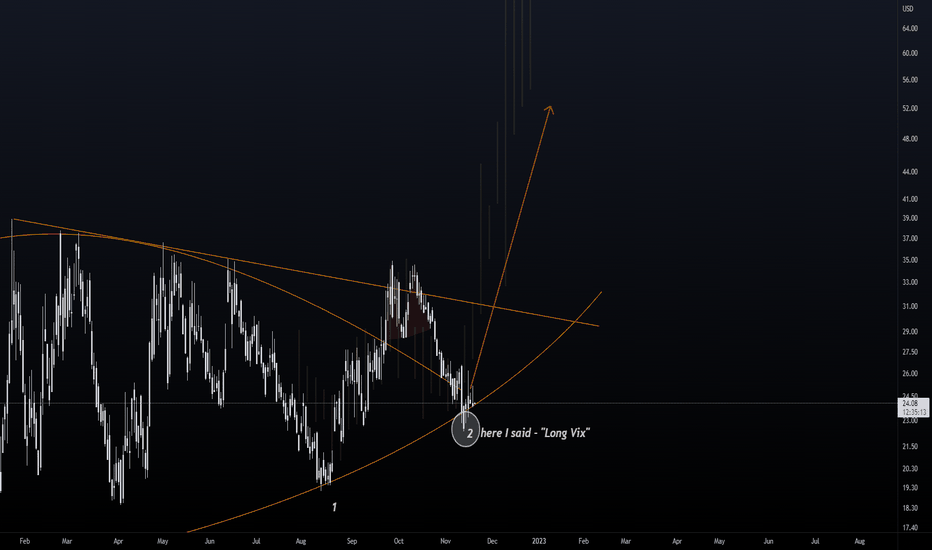Click the 27.50 price axis label
Viewport: 932px width, 550px height.
pyautogui.click(x=910, y=352)
